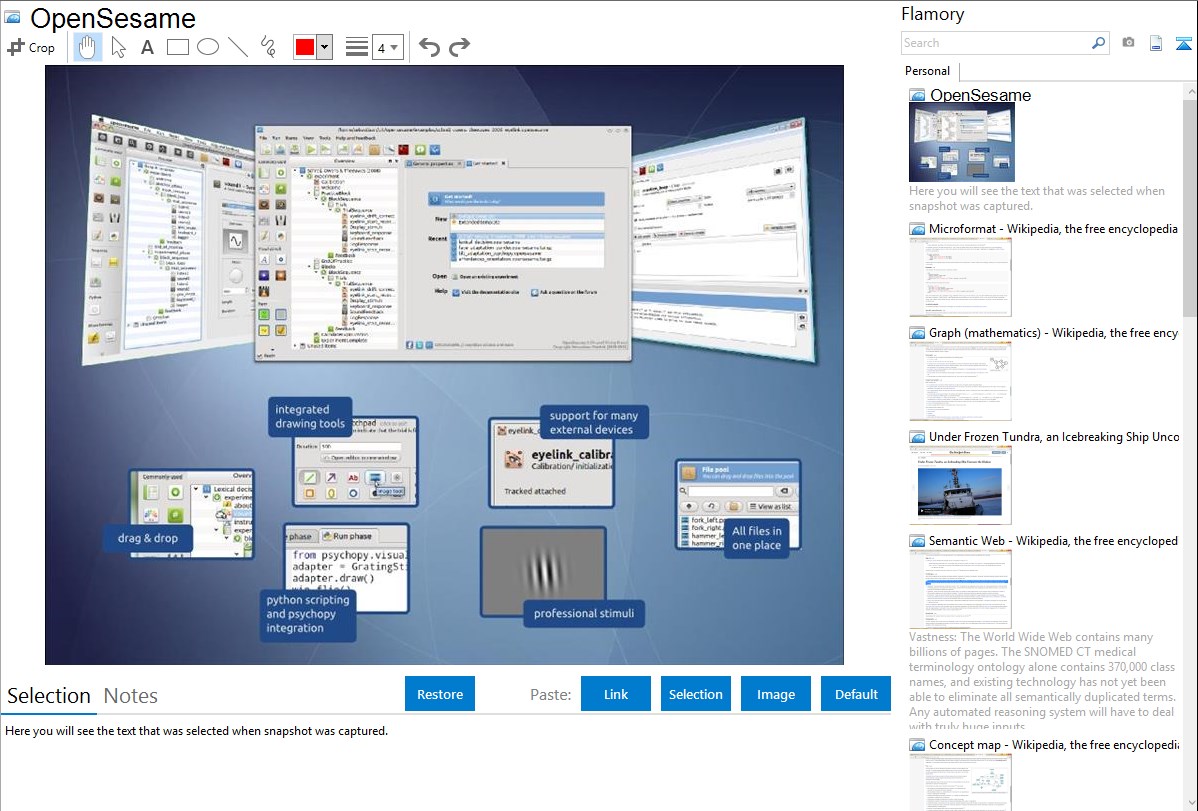The height and width of the screenshot is (811, 1198).
Task: Expand the line width dropdown showing 4
Action: pos(394,47)
